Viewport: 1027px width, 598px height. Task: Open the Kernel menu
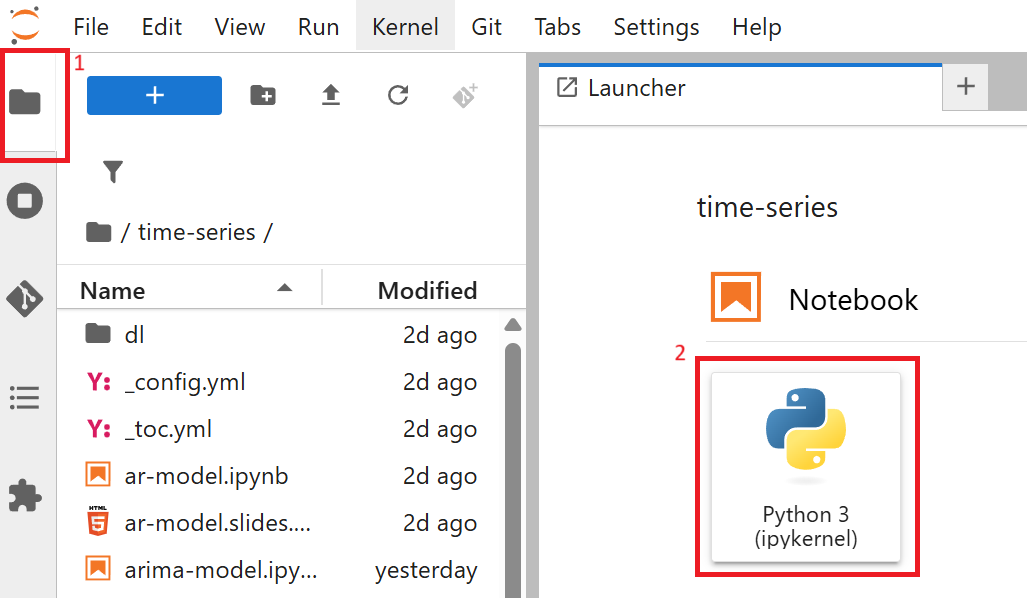[405, 27]
